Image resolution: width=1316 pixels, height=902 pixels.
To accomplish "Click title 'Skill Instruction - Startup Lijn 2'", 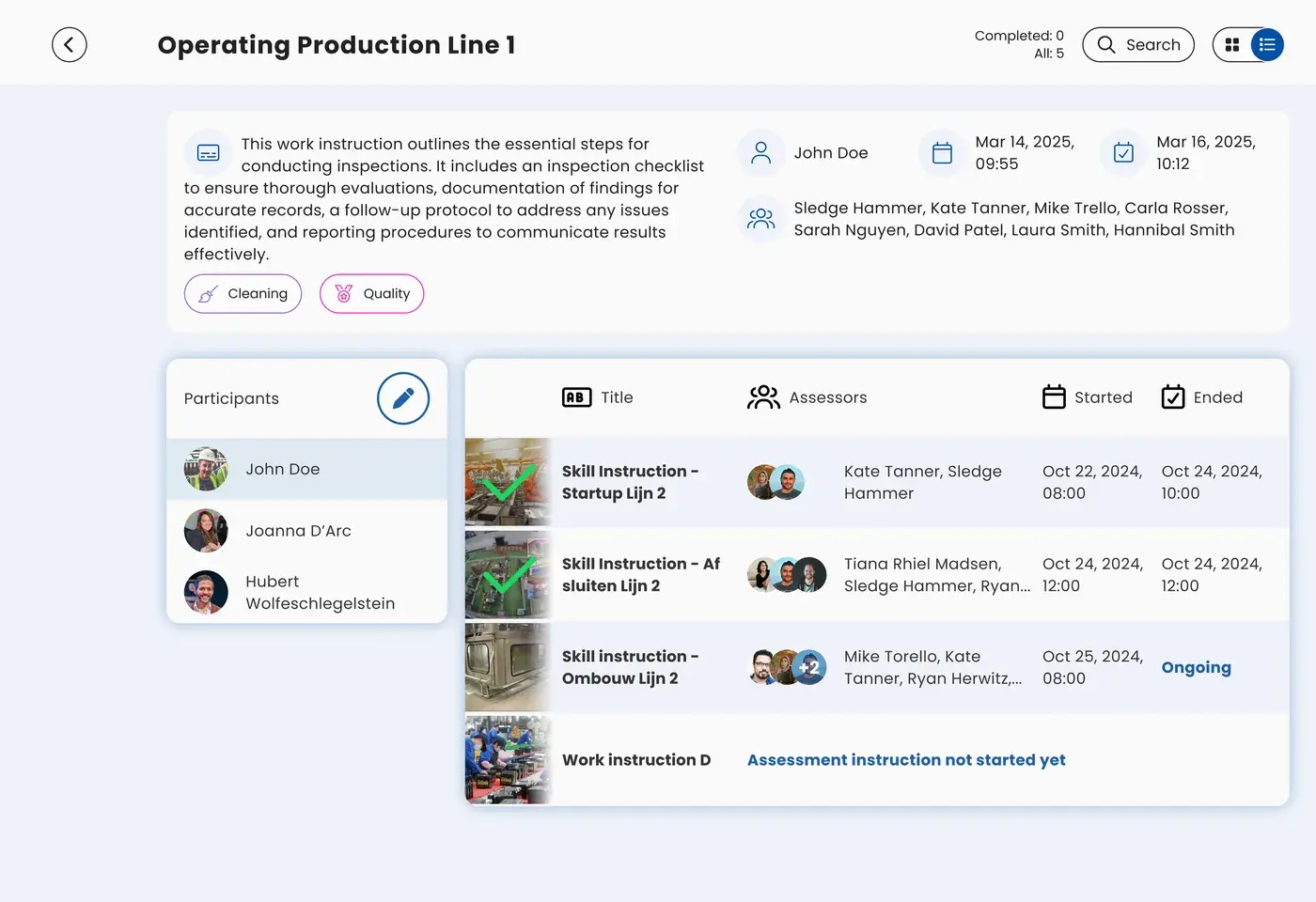I will click(x=630, y=482).
